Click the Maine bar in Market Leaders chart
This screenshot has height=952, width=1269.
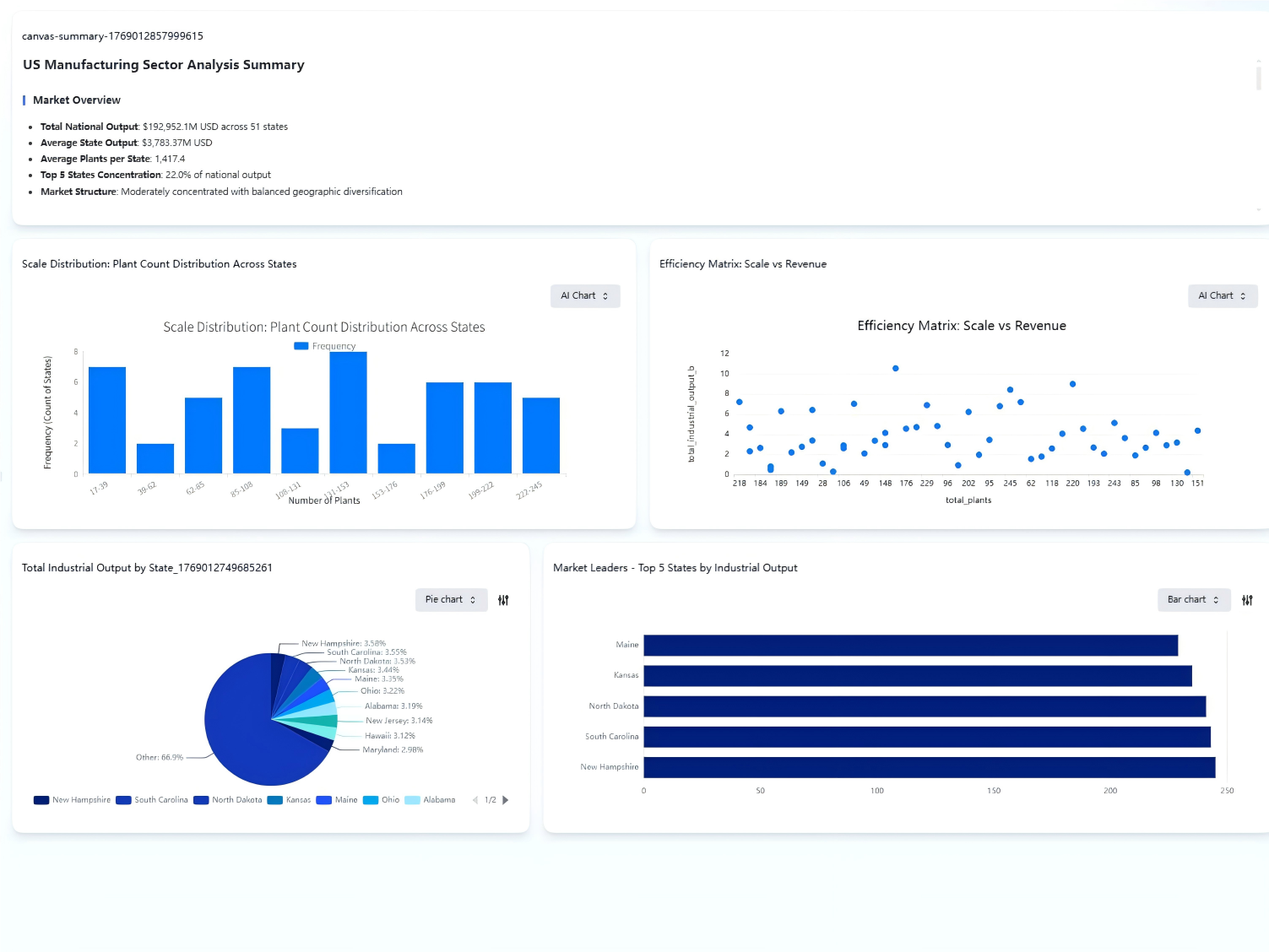pyautogui.click(x=910, y=645)
